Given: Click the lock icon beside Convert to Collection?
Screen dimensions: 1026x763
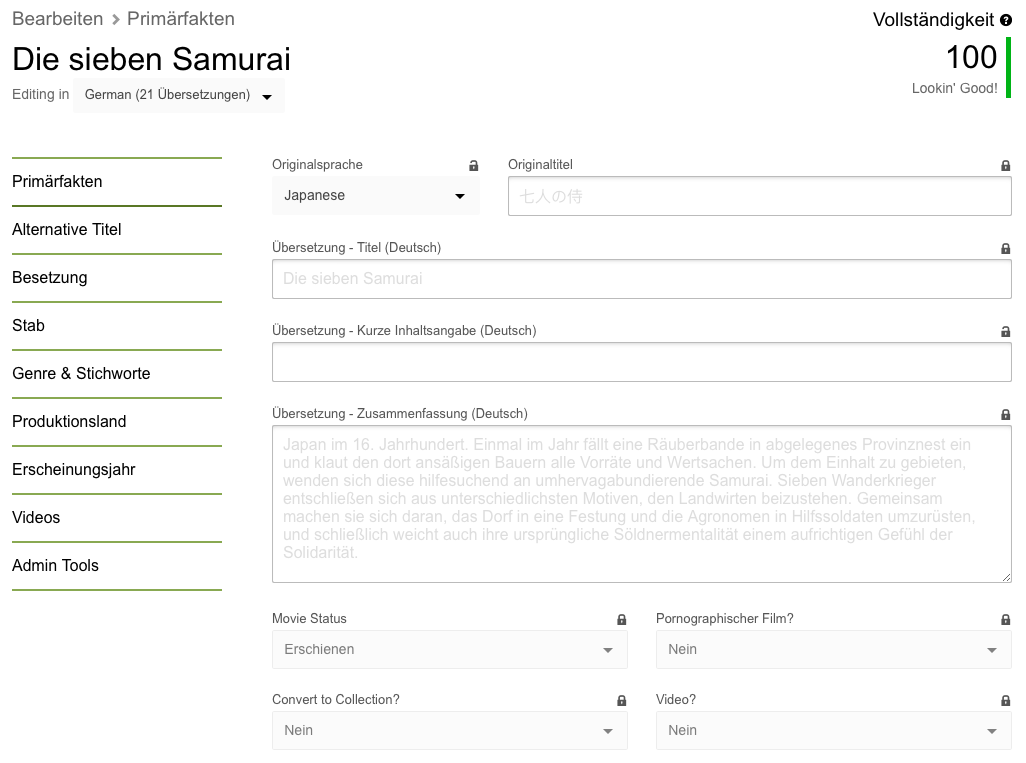Looking at the screenshot, I should (622, 700).
